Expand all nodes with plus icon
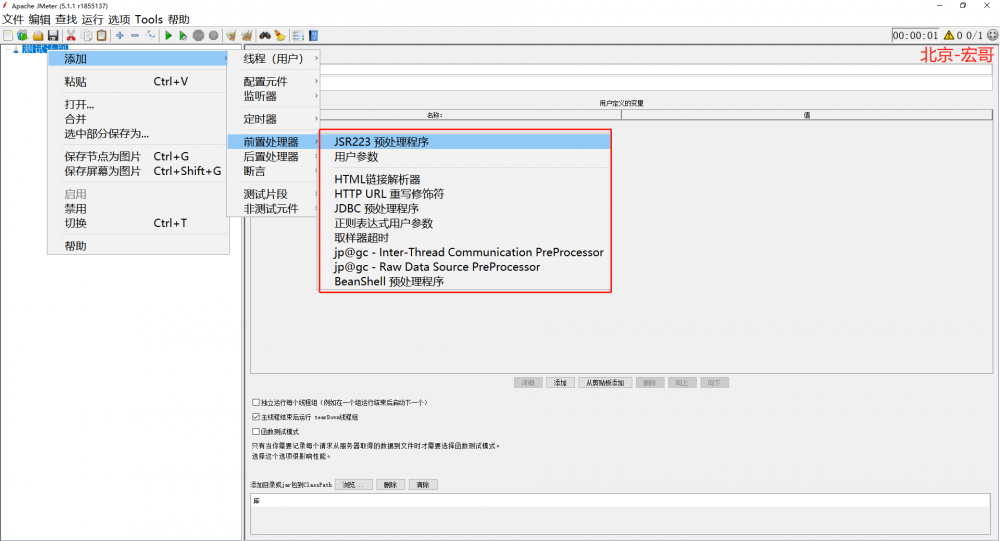 point(119,36)
